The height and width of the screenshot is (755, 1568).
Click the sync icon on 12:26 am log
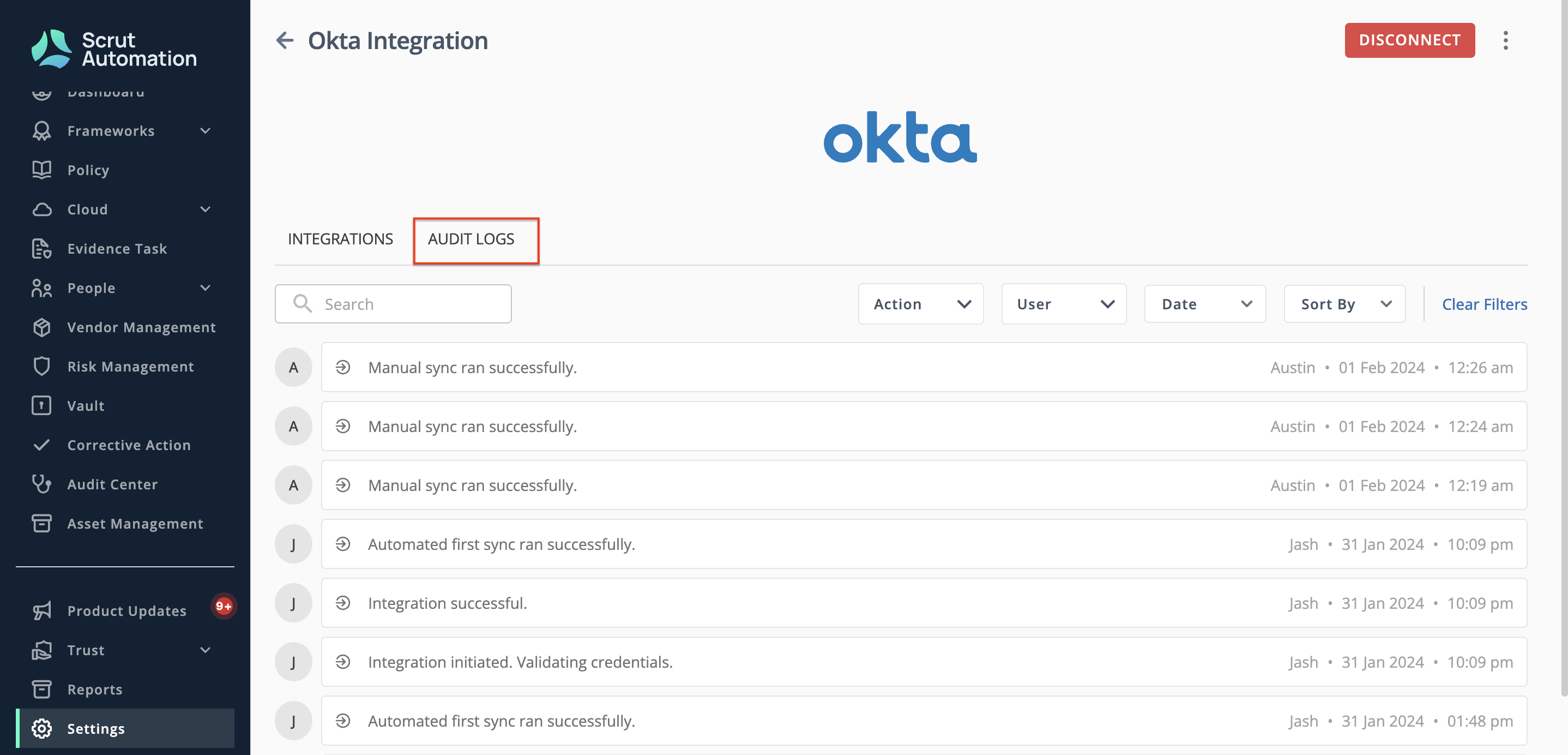[343, 367]
